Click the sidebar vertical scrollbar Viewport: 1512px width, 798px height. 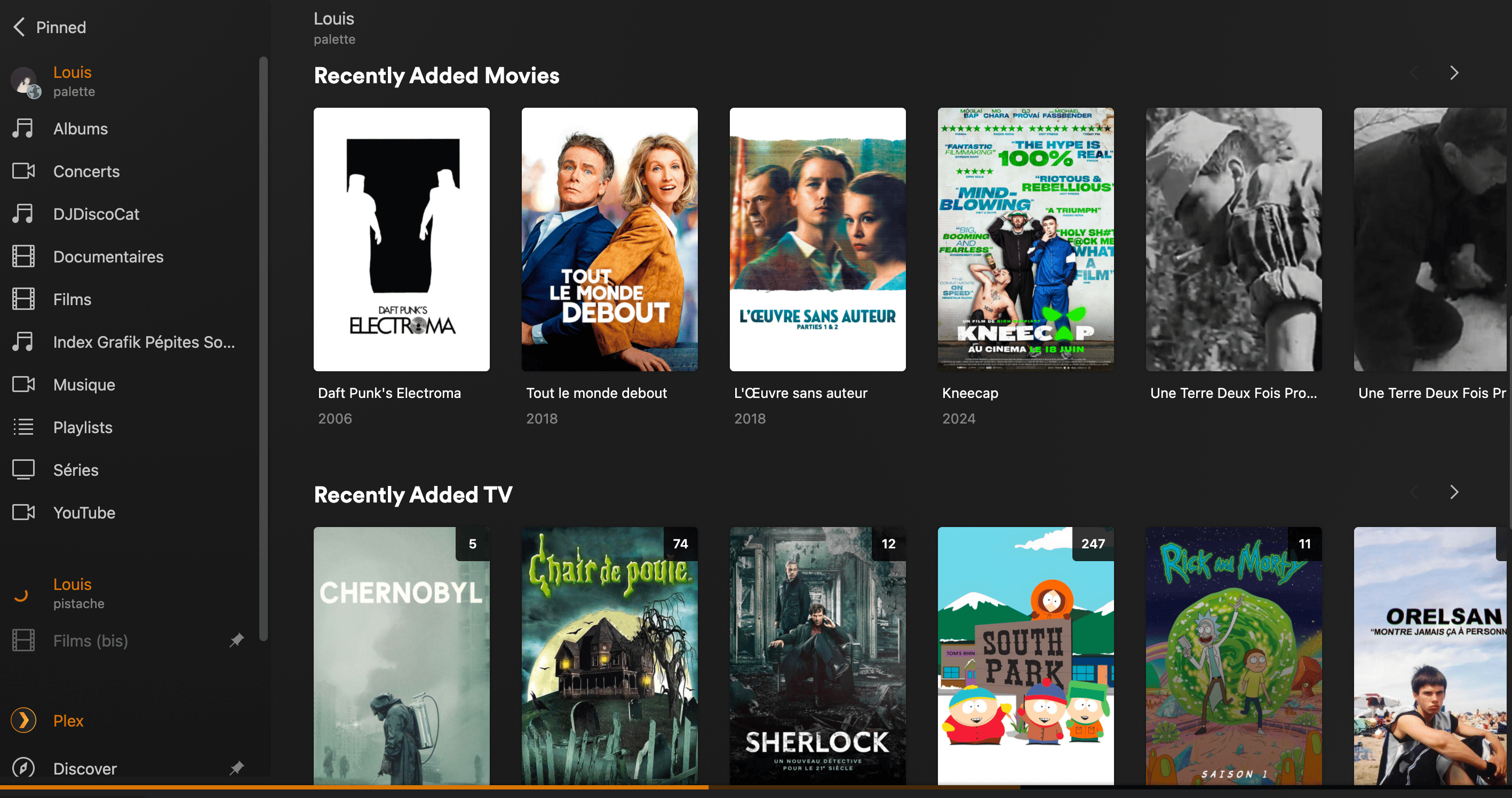[x=264, y=348]
